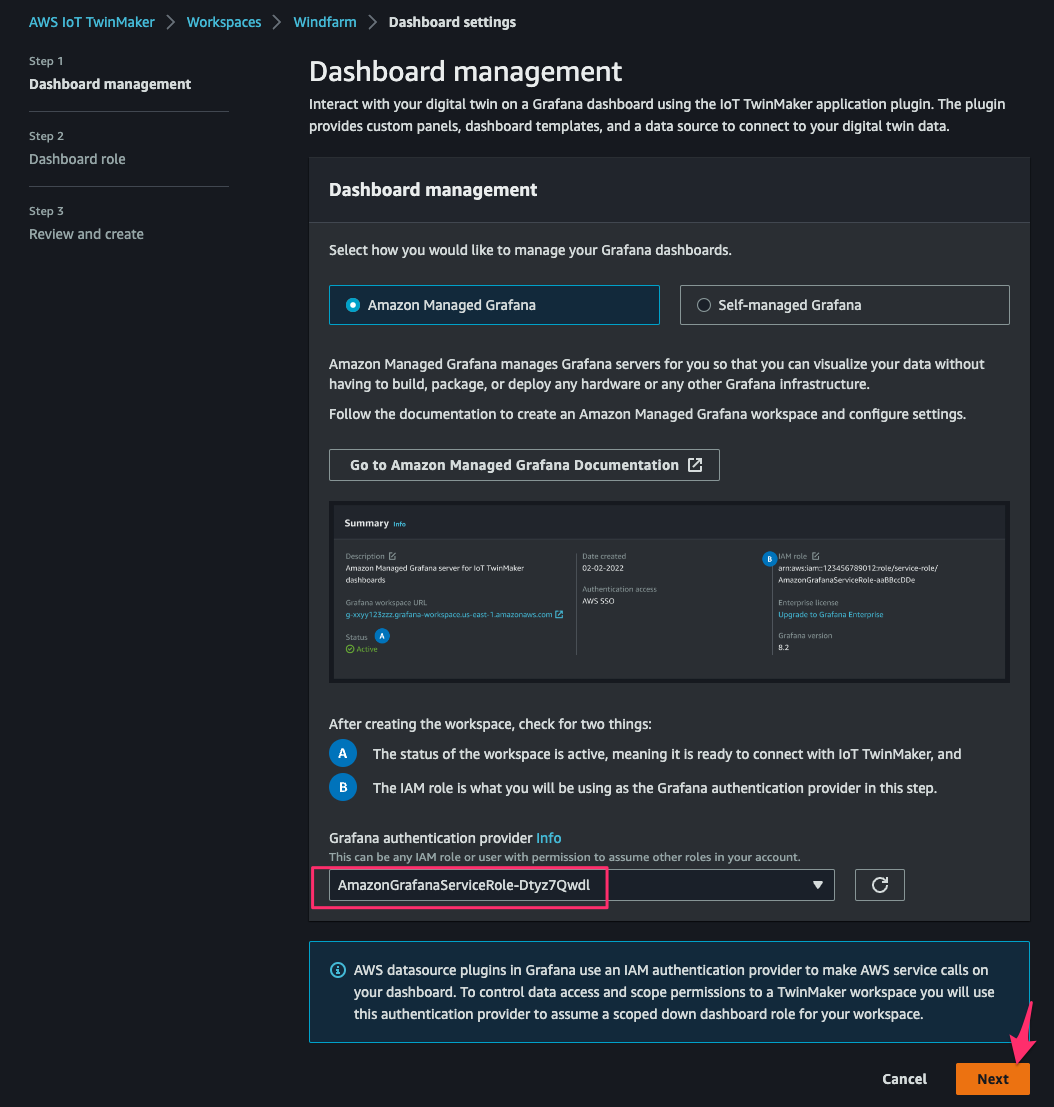Screen dimensions: 1054x1107
Task: Click the blue A badge in checklist
Action: pyautogui.click(x=342, y=753)
